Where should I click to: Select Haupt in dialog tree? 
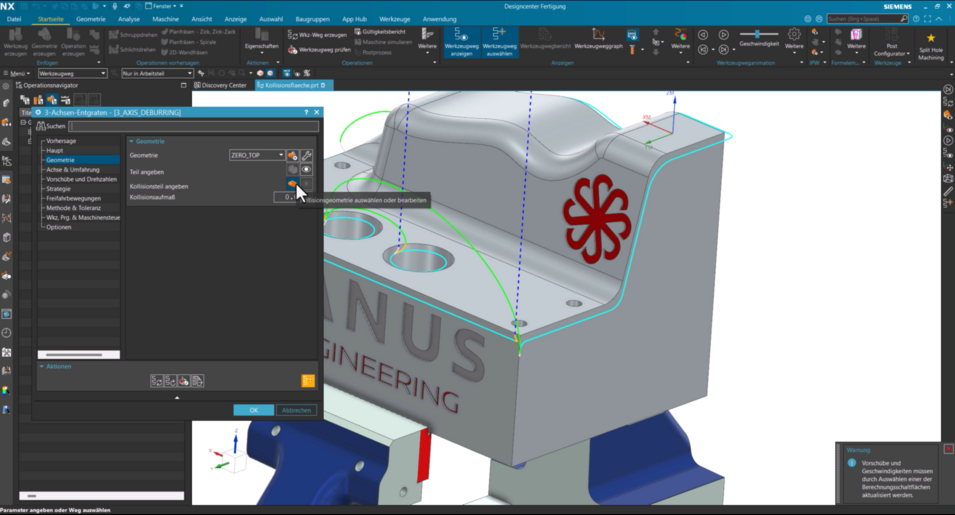pos(55,150)
